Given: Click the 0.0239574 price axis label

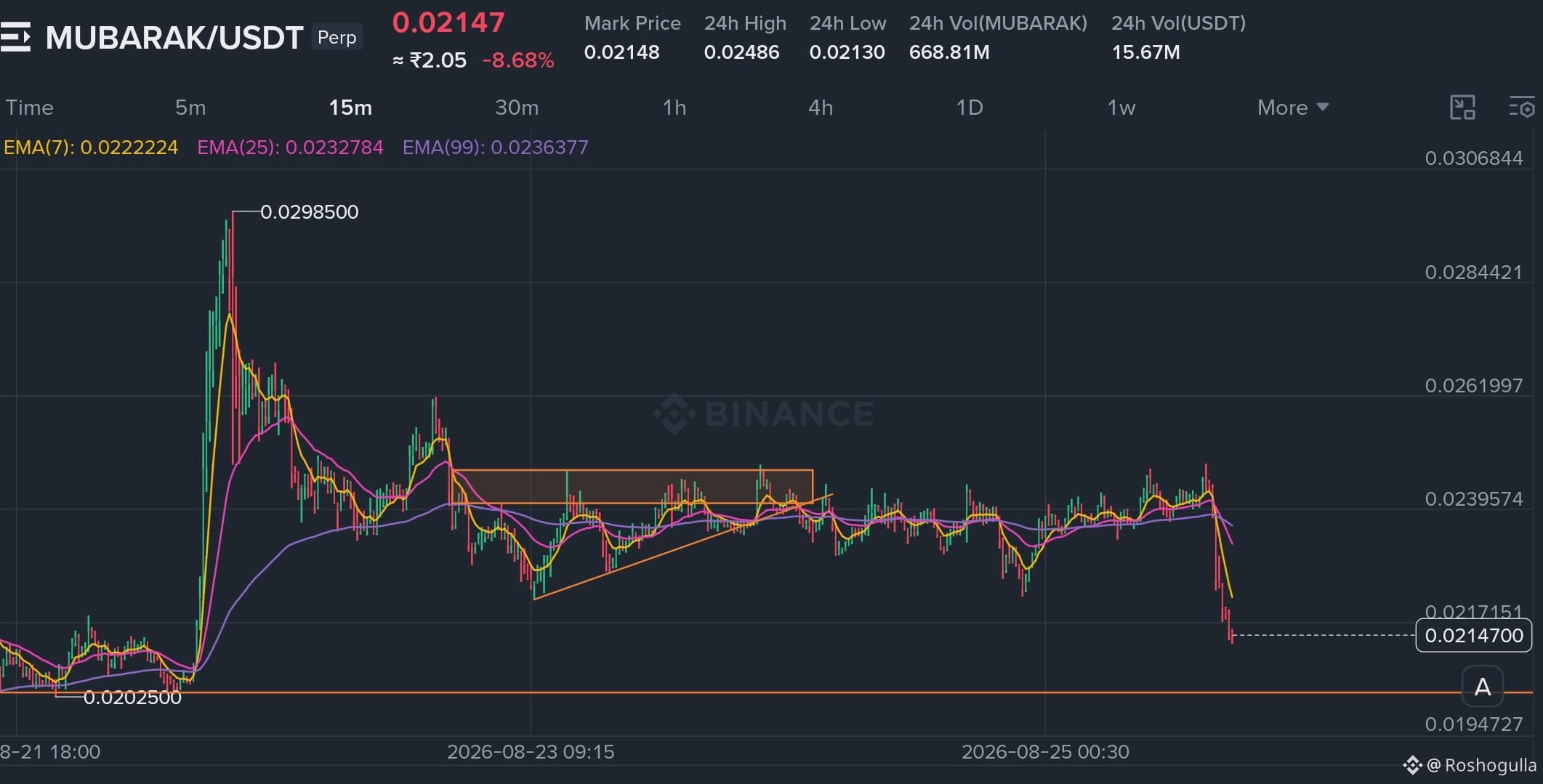Looking at the screenshot, I should pos(1473,499).
